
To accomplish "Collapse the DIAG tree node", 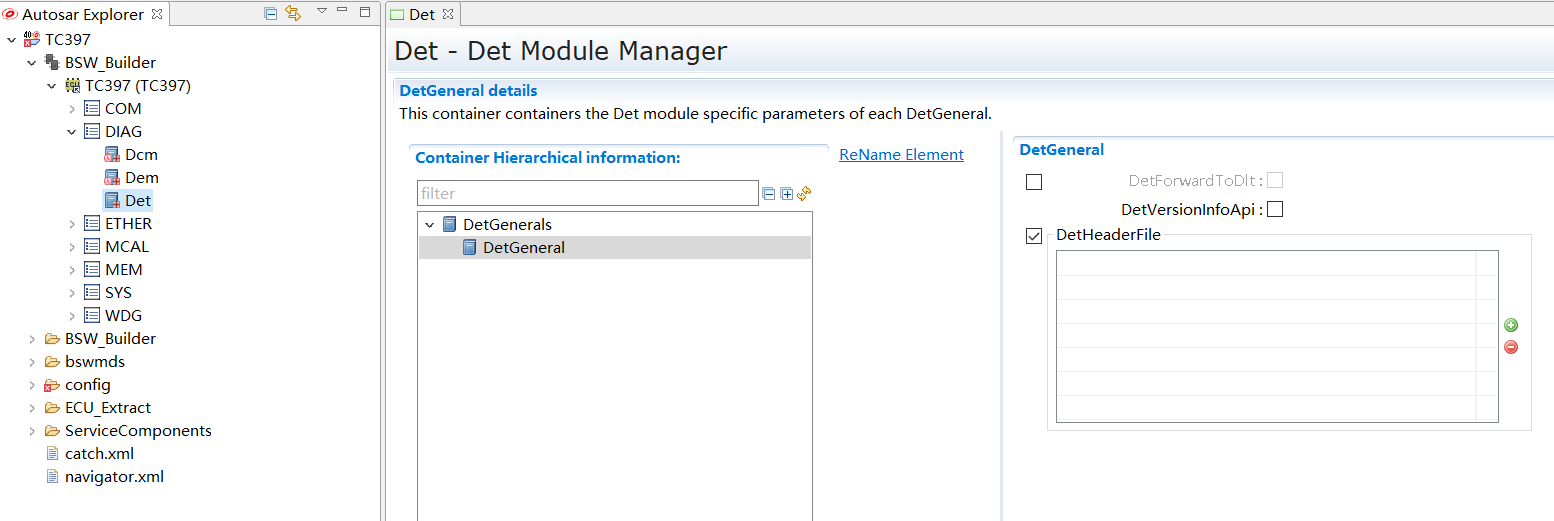I will [x=72, y=132].
